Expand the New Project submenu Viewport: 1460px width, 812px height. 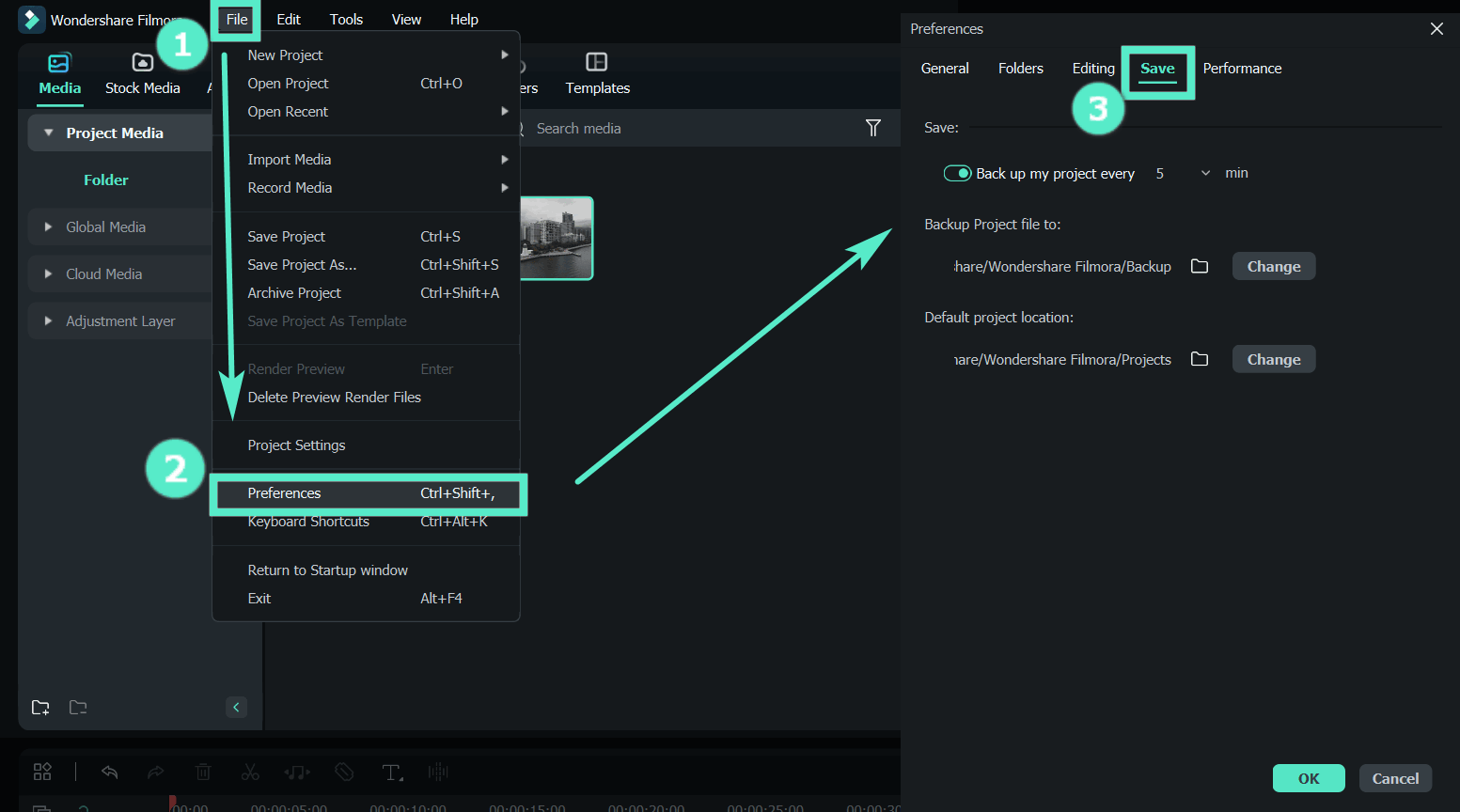[505, 55]
